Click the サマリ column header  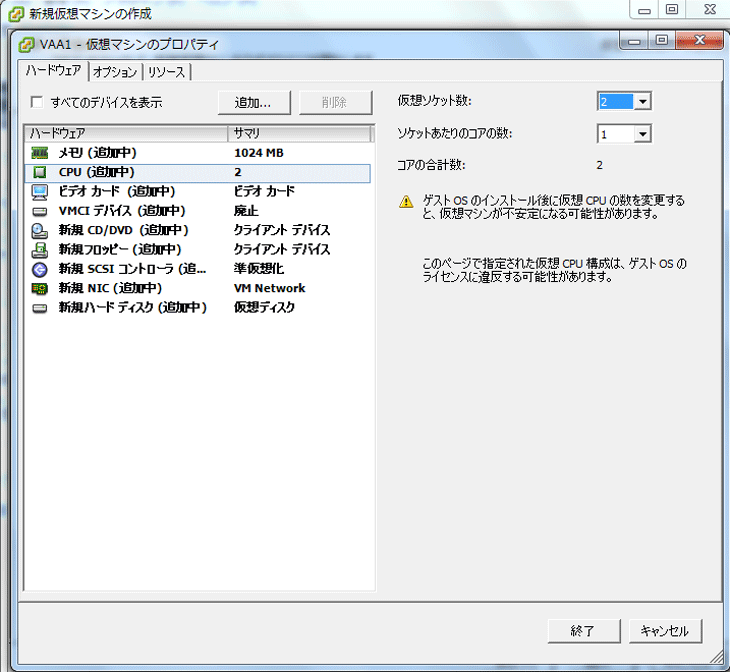pos(300,133)
